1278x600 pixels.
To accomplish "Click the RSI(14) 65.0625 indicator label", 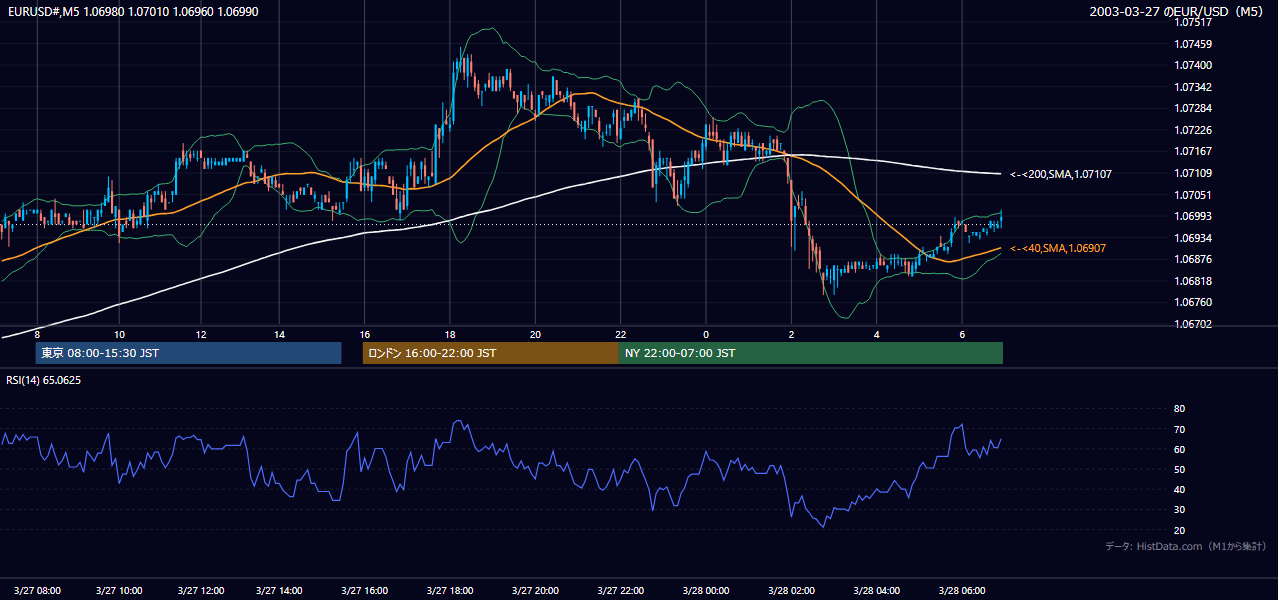I will 44,380.
